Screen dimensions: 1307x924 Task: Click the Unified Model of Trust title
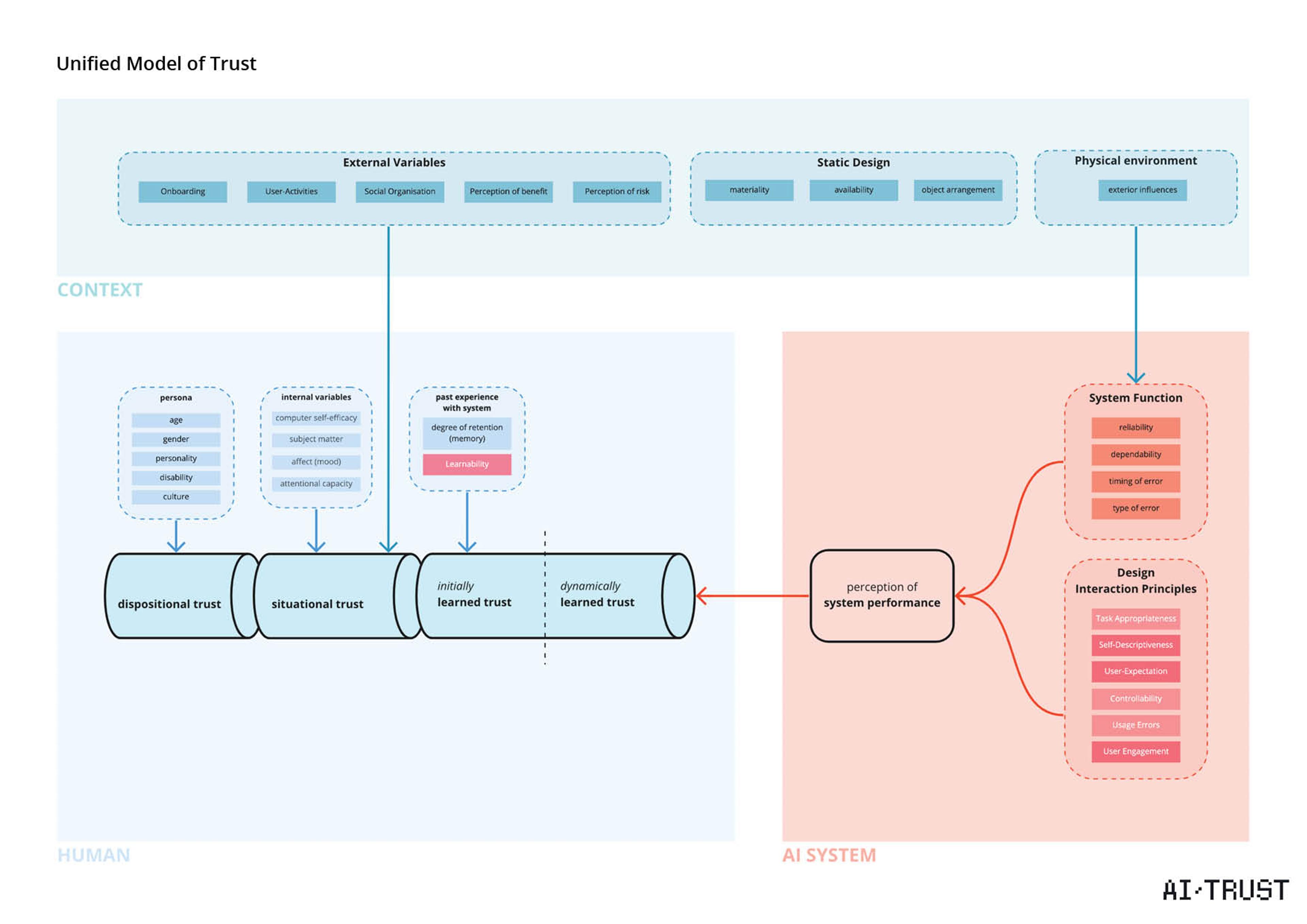pos(156,64)
